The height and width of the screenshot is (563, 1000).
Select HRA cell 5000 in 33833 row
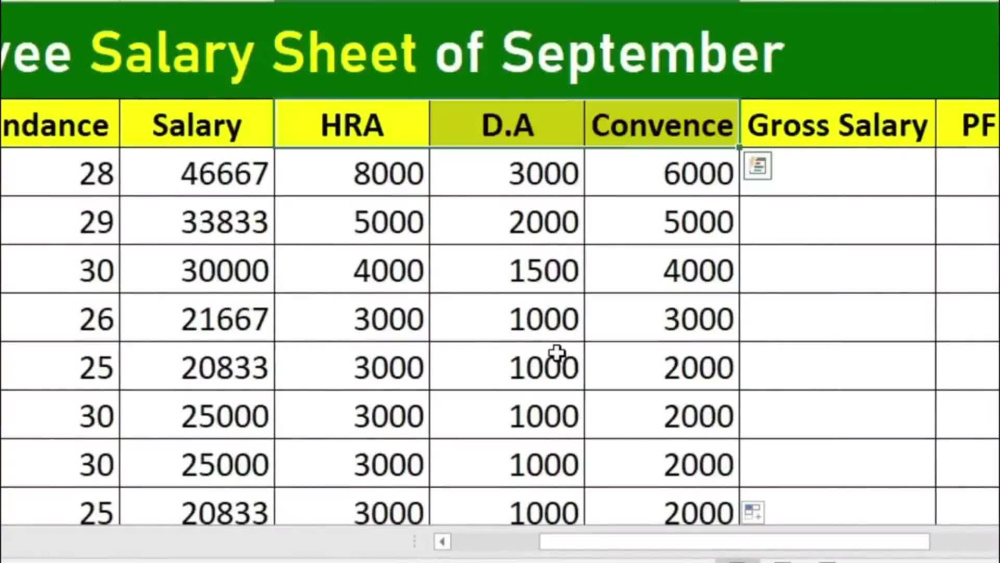pos(352,221)
